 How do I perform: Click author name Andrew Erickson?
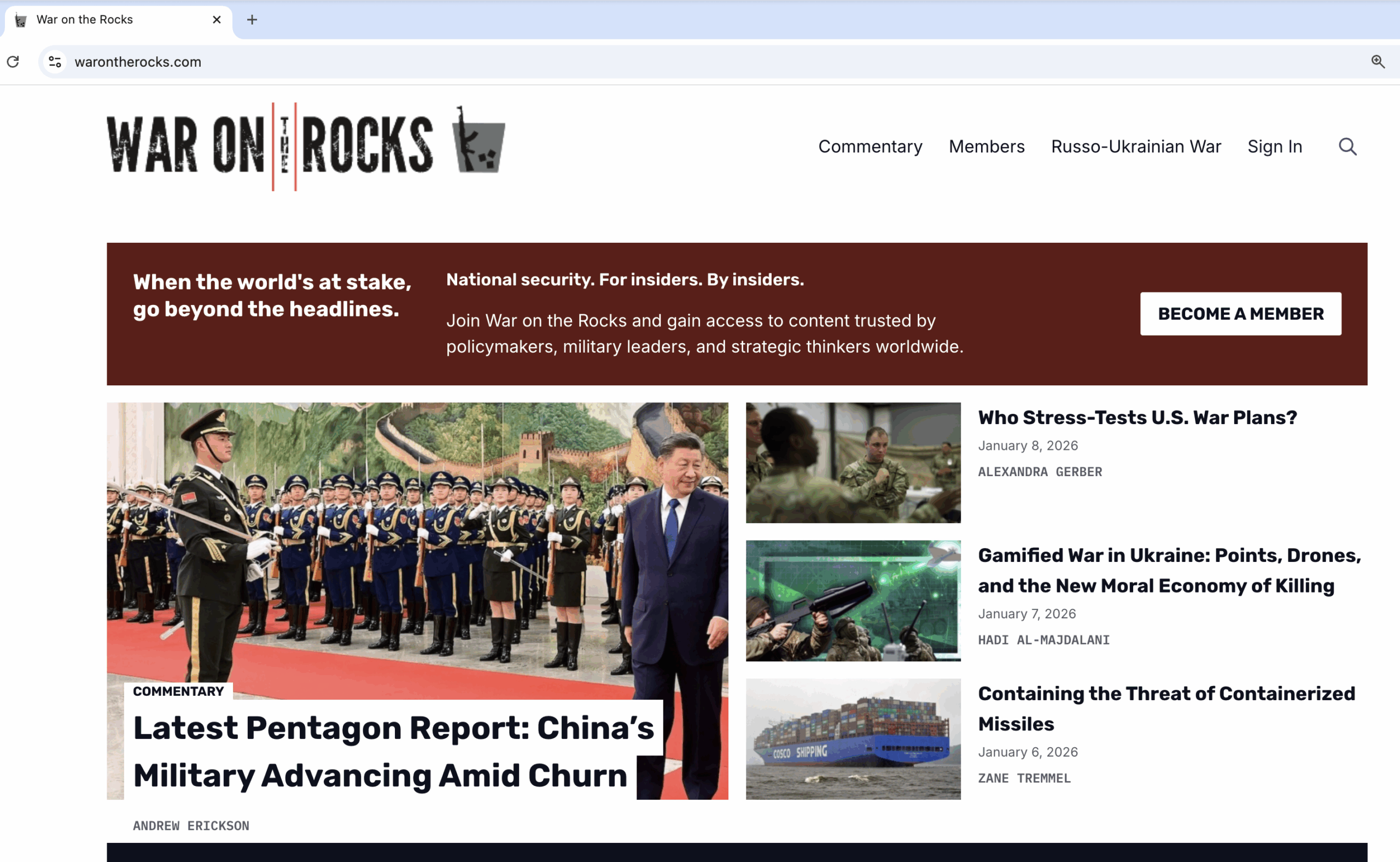pyautogui.click(x=191, y=825)
